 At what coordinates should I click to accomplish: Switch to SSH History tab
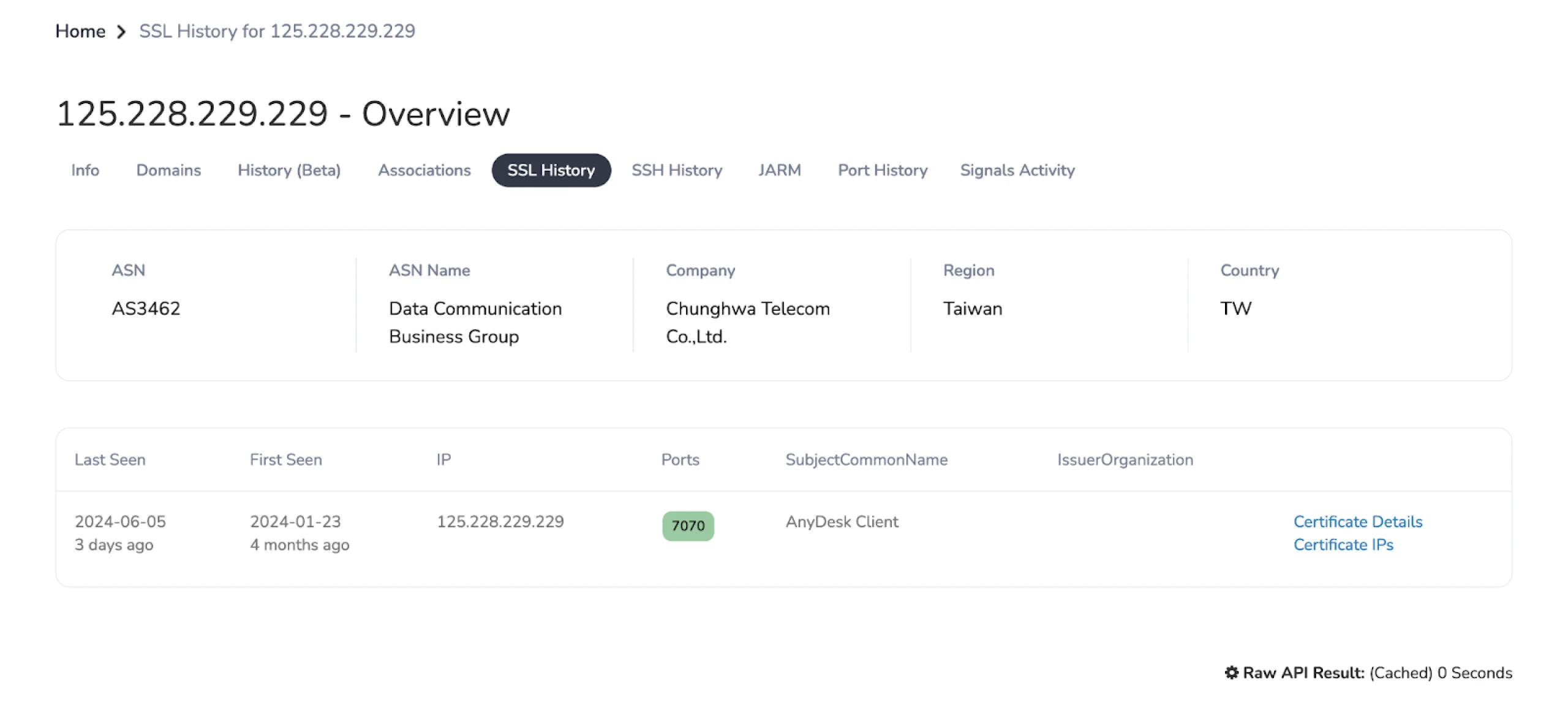(x=677, y=170)
